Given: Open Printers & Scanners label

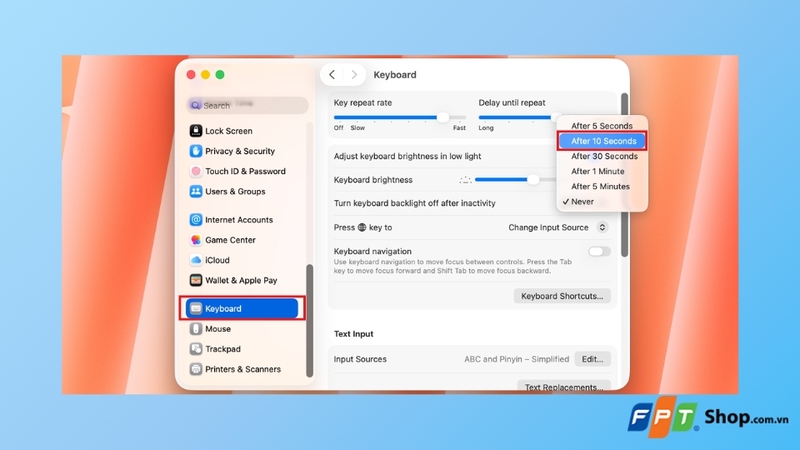Looking at the screenshot, I should (x=243, y=369).
